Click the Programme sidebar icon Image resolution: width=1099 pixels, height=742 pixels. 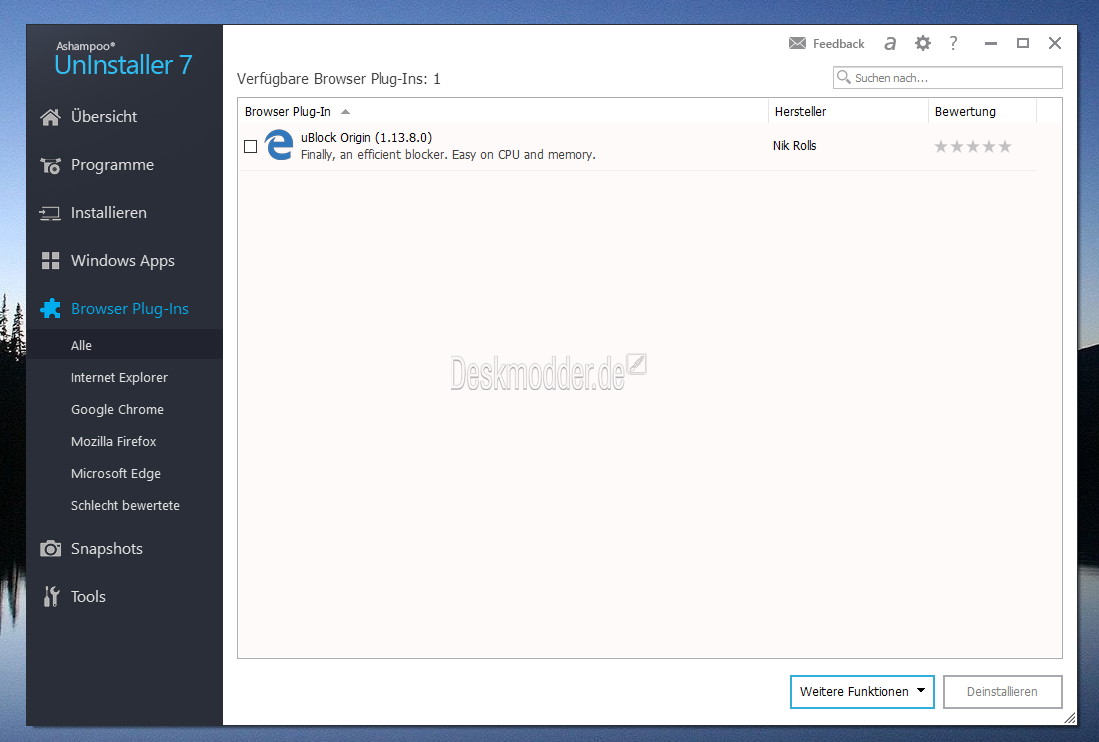coord(50,165)
